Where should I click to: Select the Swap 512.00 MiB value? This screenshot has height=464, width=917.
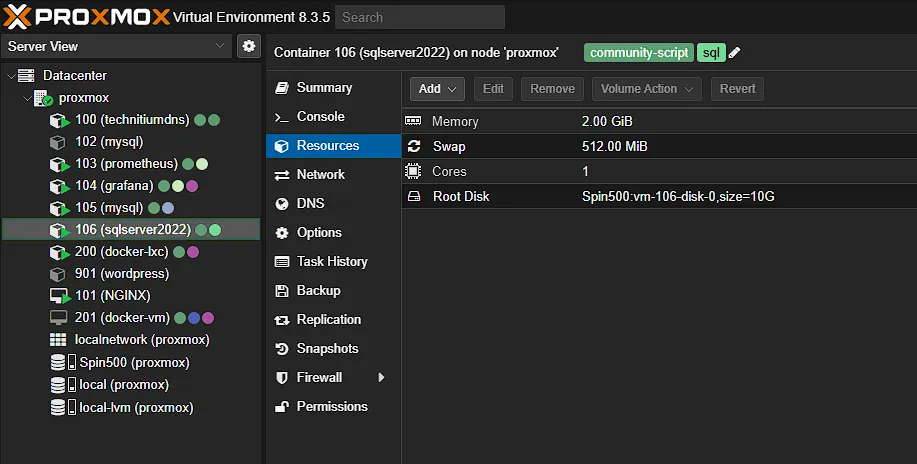[x=615, y=146]
